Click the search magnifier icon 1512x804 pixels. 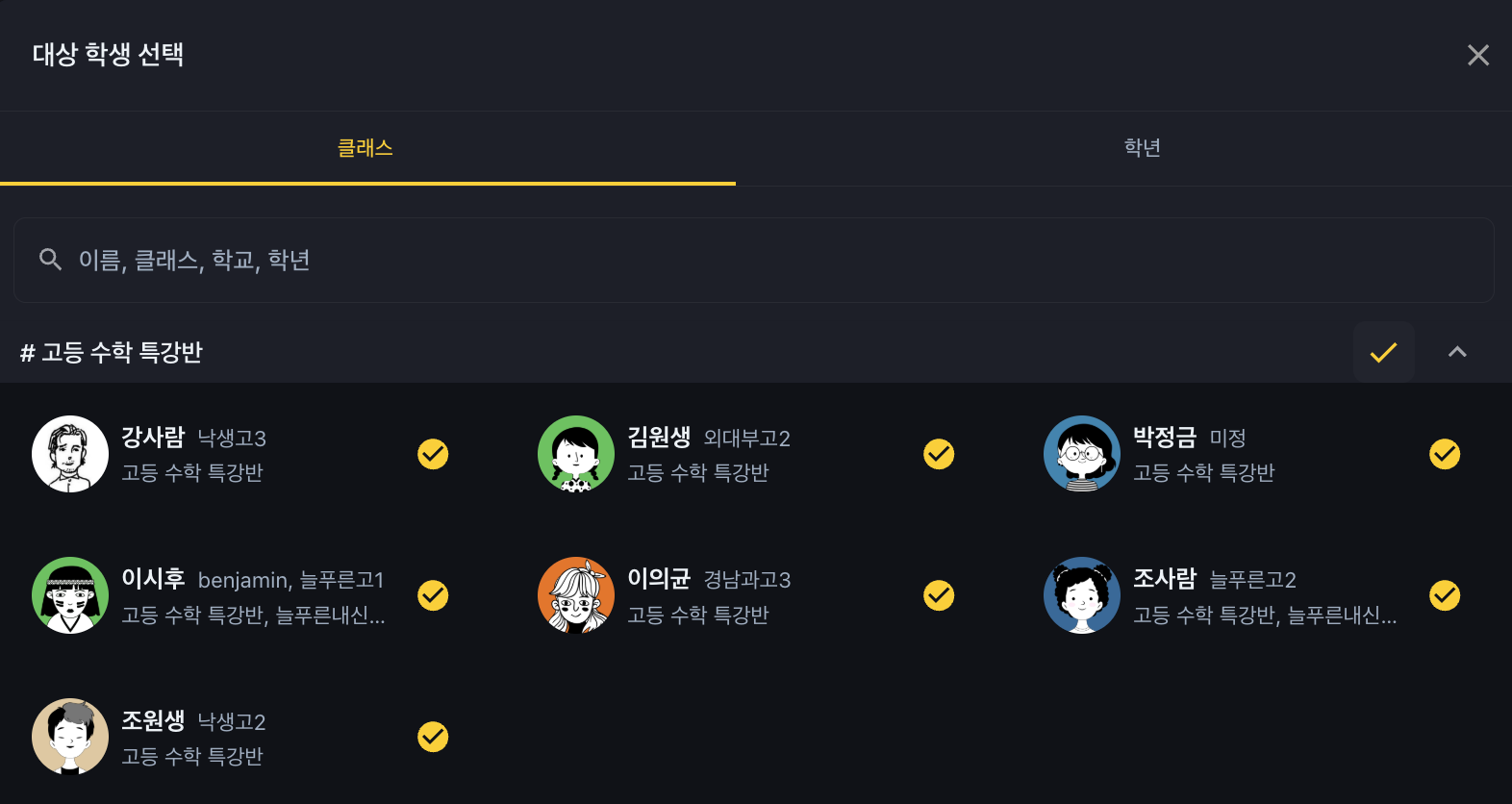tap(50, 260)
